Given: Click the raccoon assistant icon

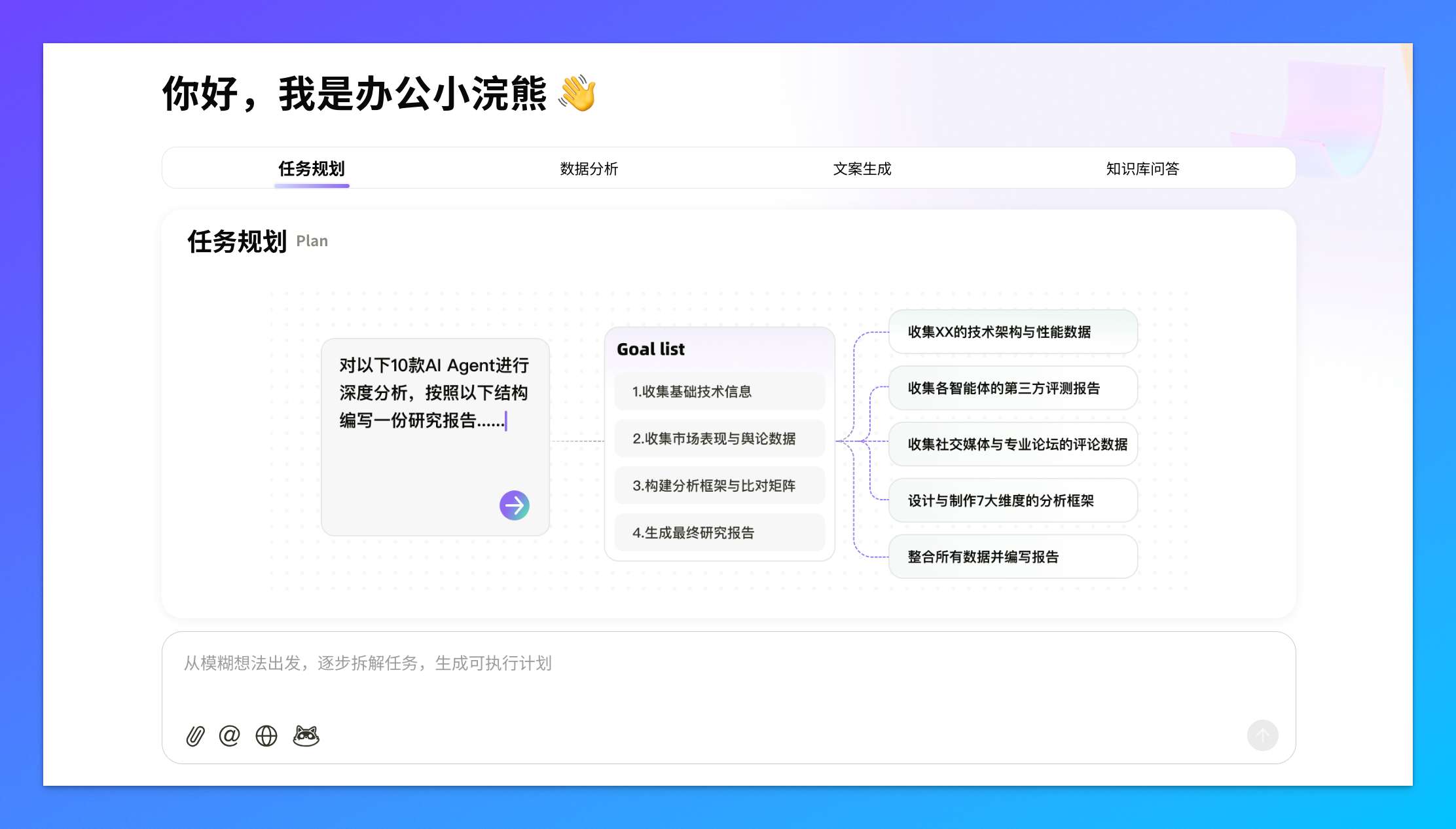Looking at the screenshot, I should [x=305, y=735].
